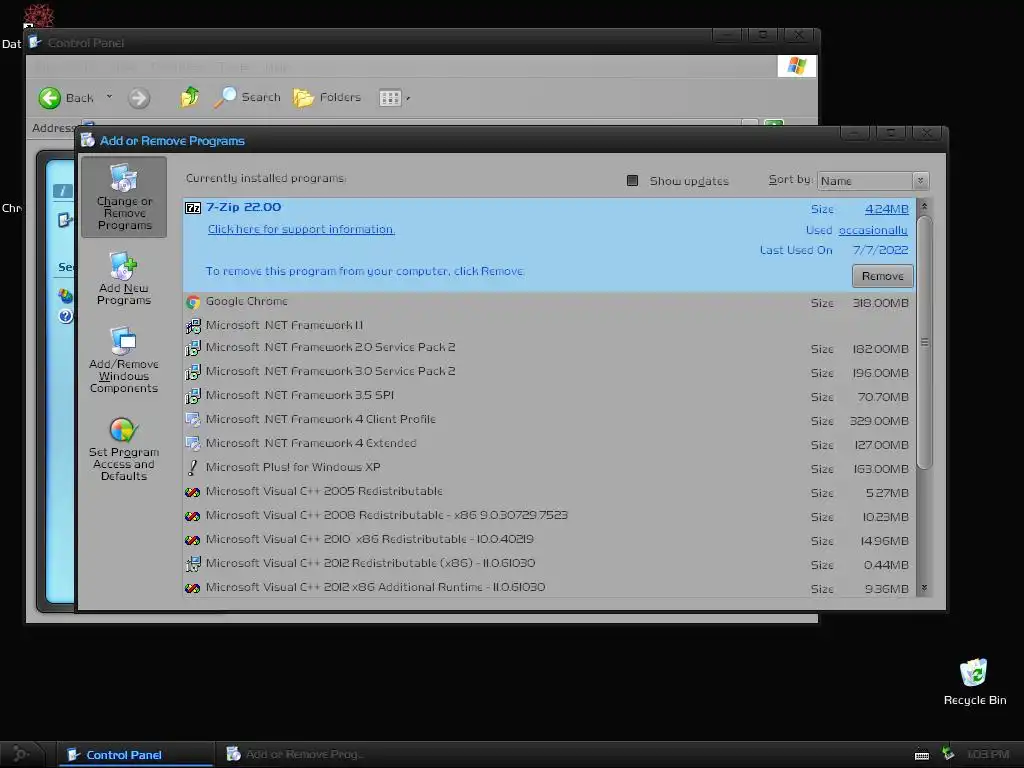Click Search in Control Panel toolbar

(x=247, y=97)
